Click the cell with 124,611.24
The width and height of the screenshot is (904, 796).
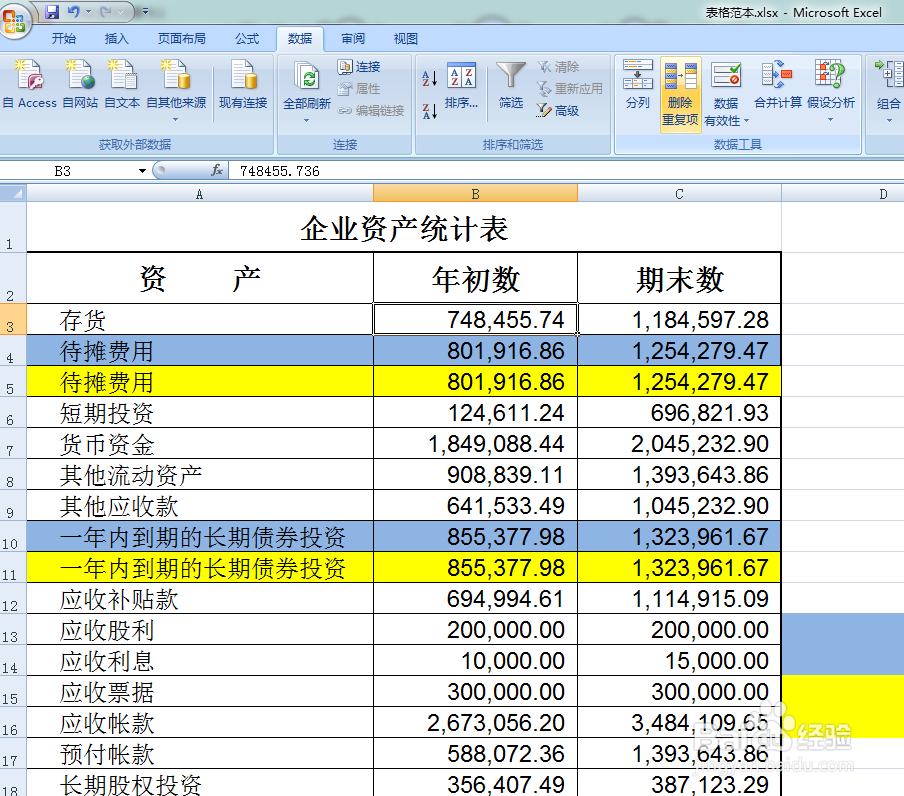476,413
